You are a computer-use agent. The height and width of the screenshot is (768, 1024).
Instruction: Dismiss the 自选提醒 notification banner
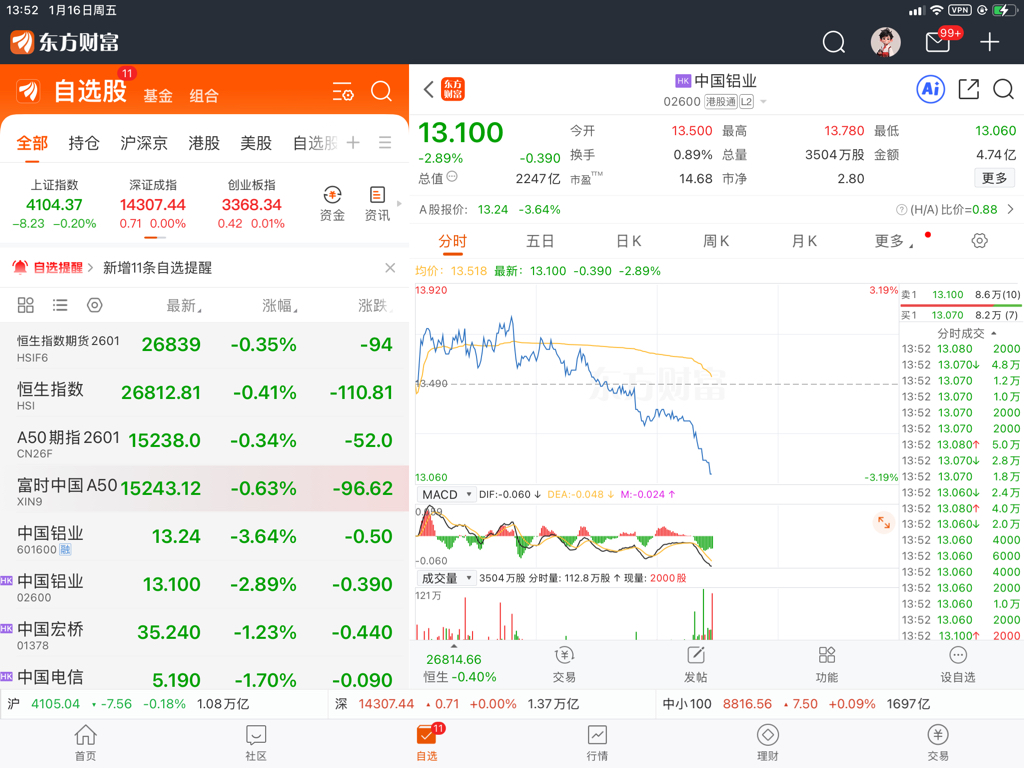390,268
